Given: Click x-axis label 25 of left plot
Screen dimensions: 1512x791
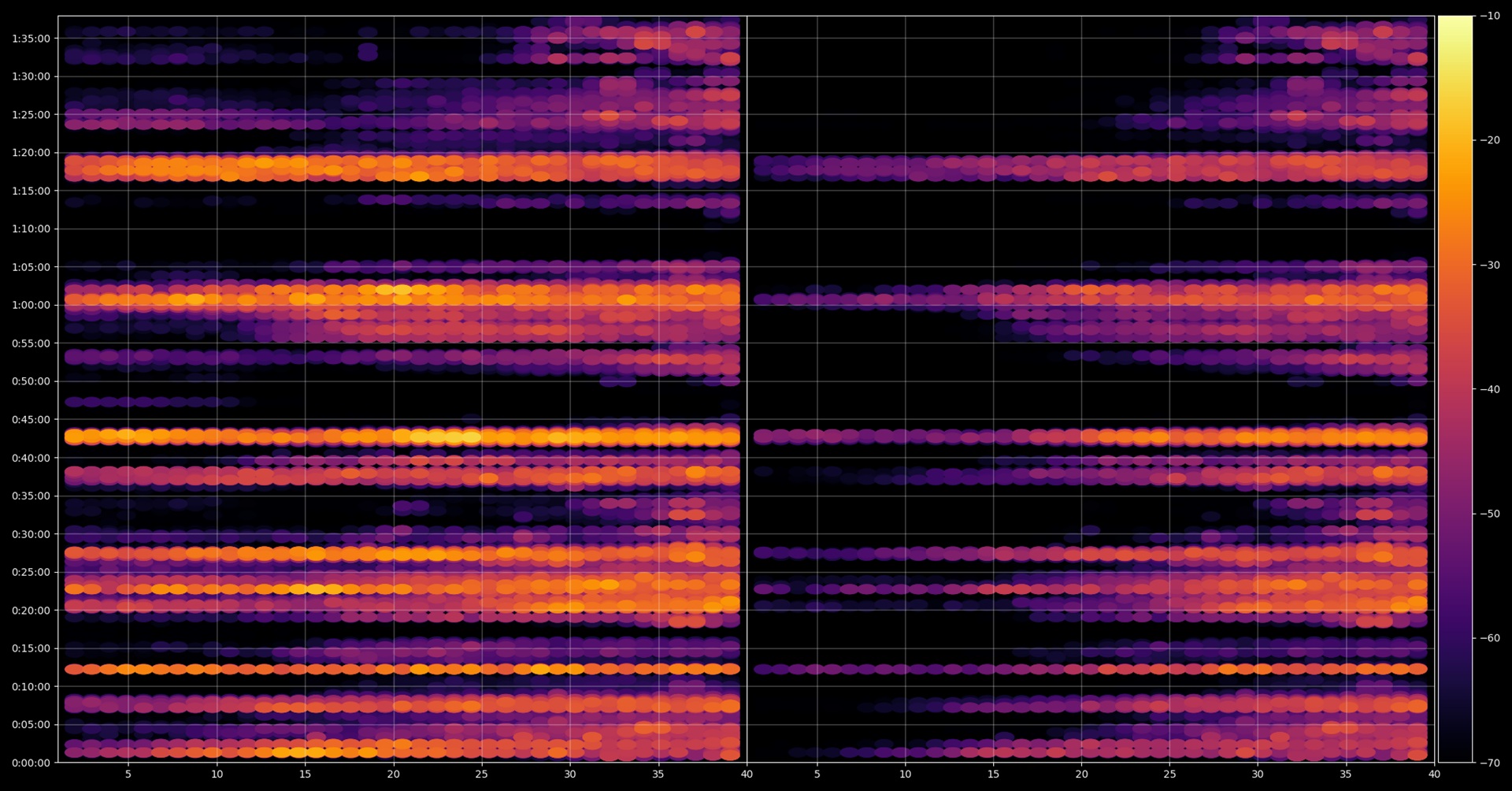Looking at the screenshot, I should point(481,774).
